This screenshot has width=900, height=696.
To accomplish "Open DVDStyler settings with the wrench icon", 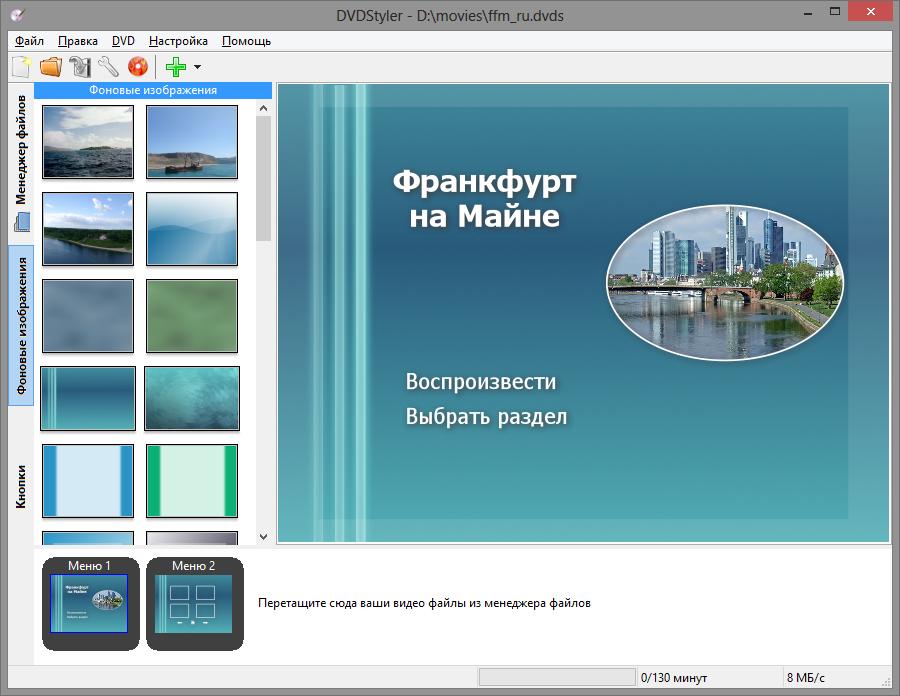I will (108, 67).
